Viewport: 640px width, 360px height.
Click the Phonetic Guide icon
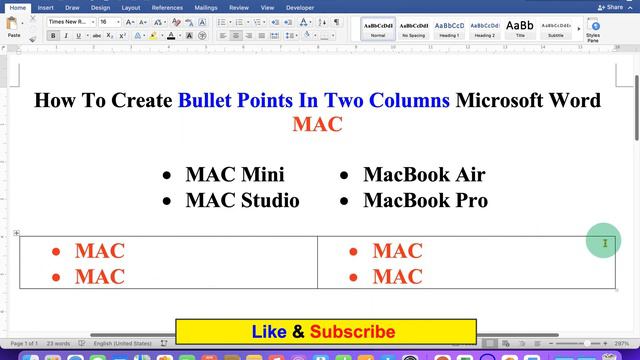(189, 22)
